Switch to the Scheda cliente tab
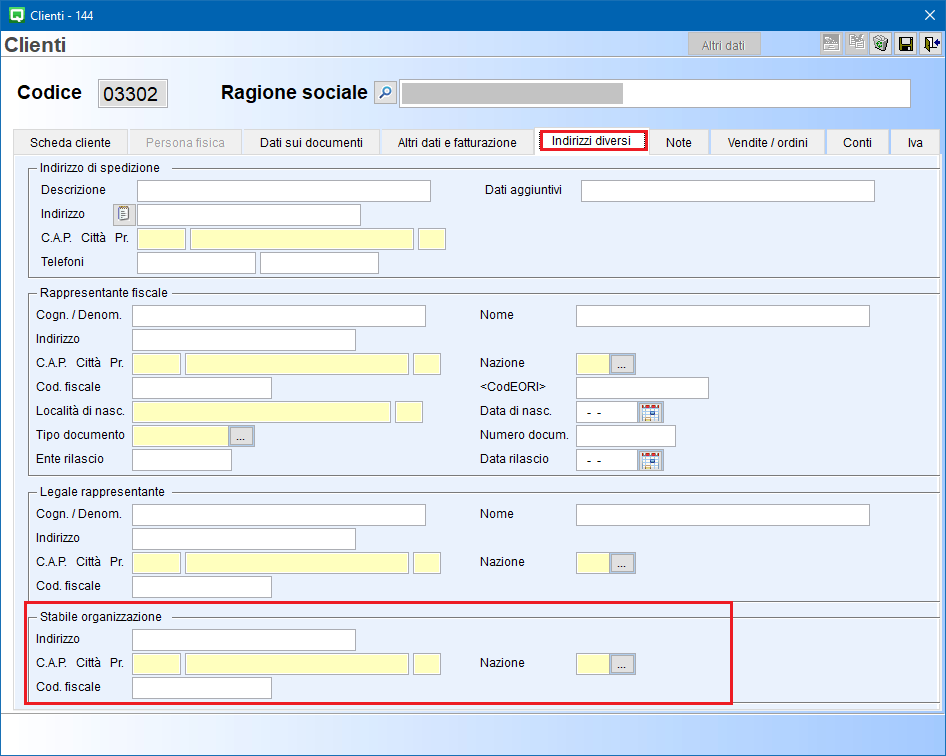Screen dimensions: 946x756 click(70, 143)
